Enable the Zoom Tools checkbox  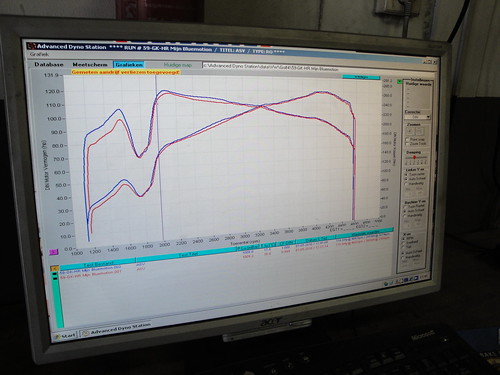[x=407, y=143]
